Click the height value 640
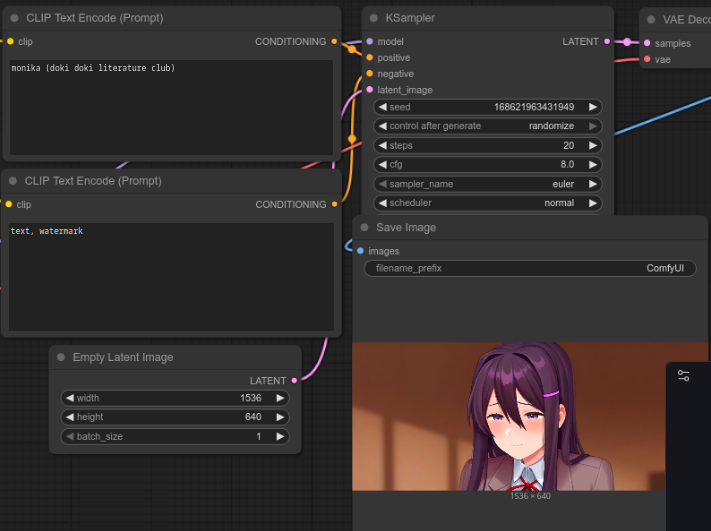711x531 pixels. pyautogui.click(x=253, y=417)
